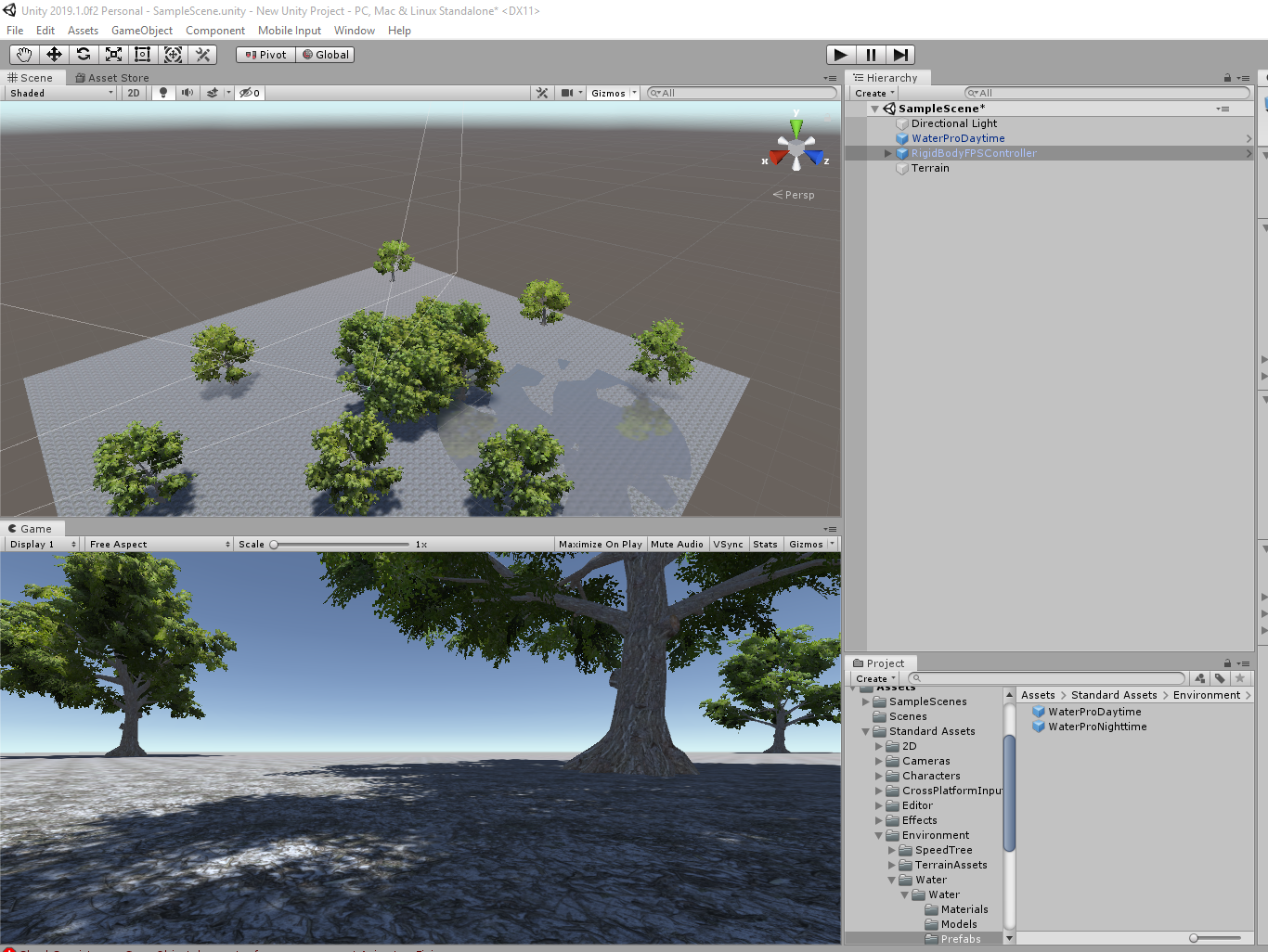
Task: Select the Rotate tool
Action: click(84, 55)
